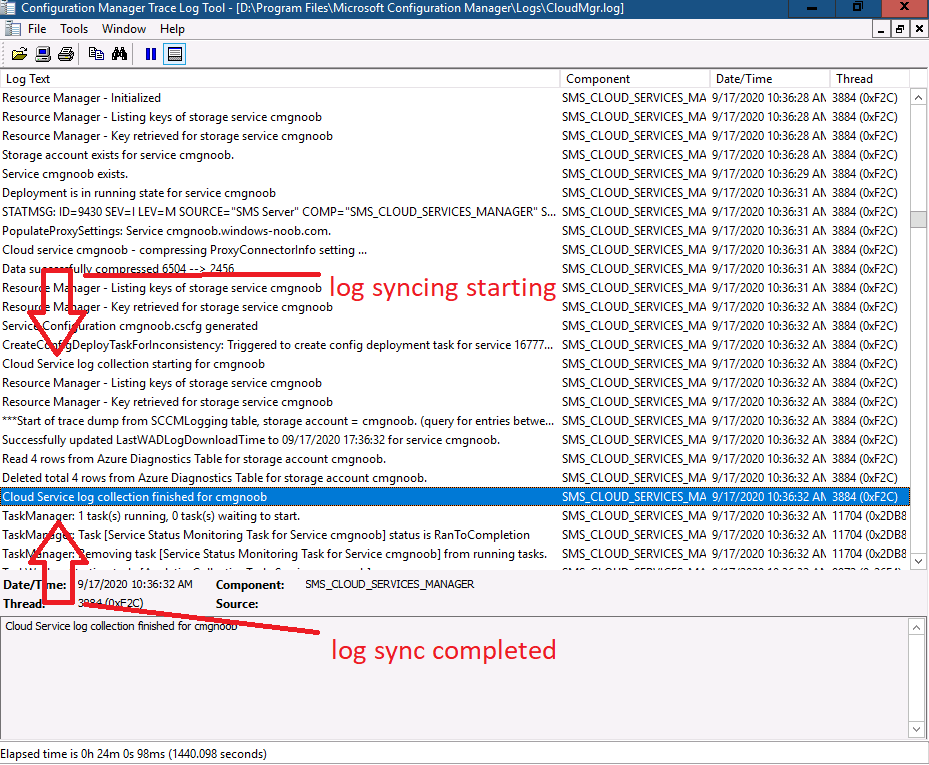This screenshot has width=929, height=765.
Task: Open Find with the binoculars icon
Action: click(x=120, y=55)
